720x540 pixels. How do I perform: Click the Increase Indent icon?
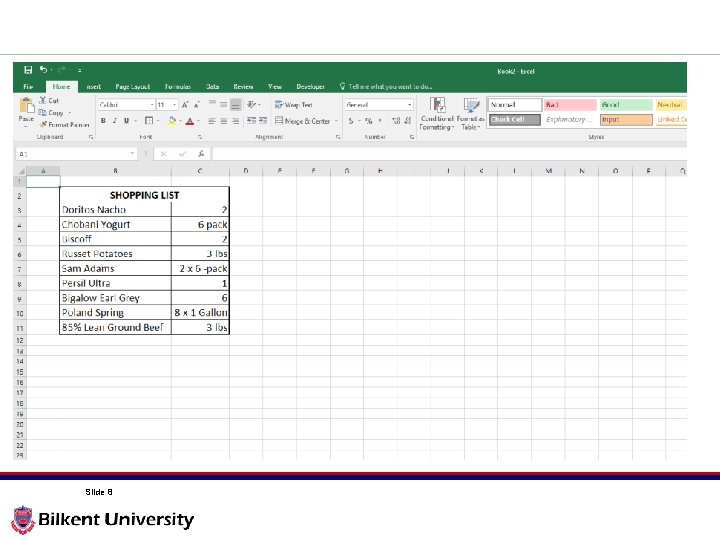pyautogui.click(x=263, y=121)
